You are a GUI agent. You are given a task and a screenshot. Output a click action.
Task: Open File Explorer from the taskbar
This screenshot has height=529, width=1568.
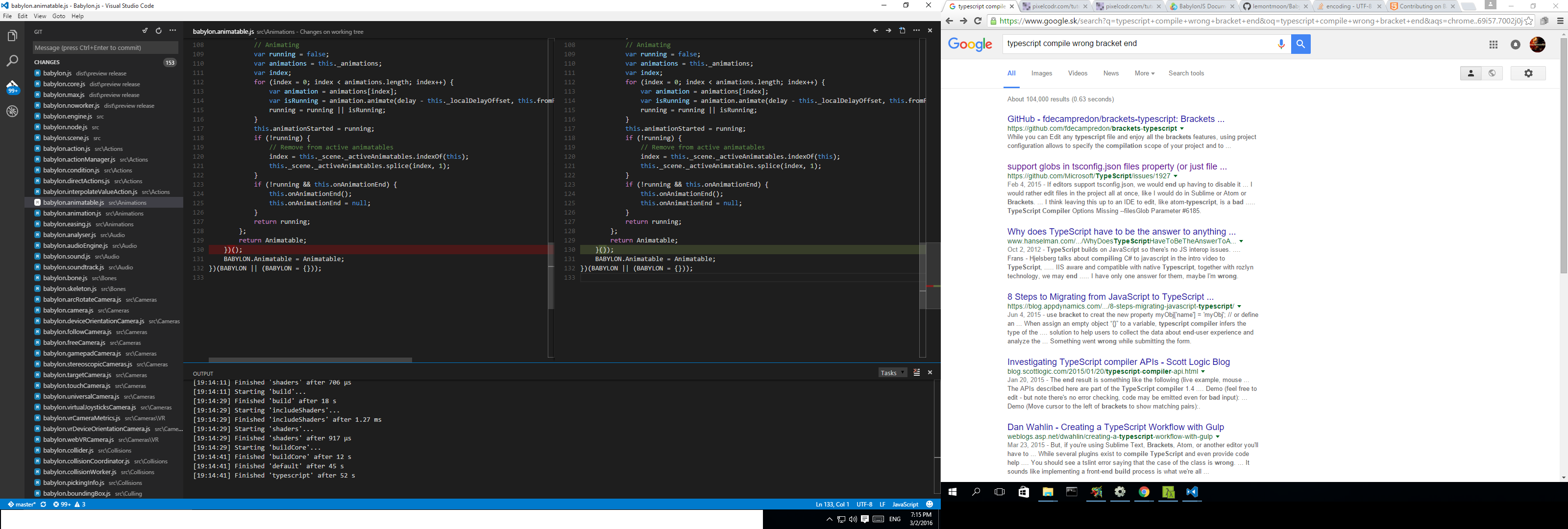[x=1048, y=492]
